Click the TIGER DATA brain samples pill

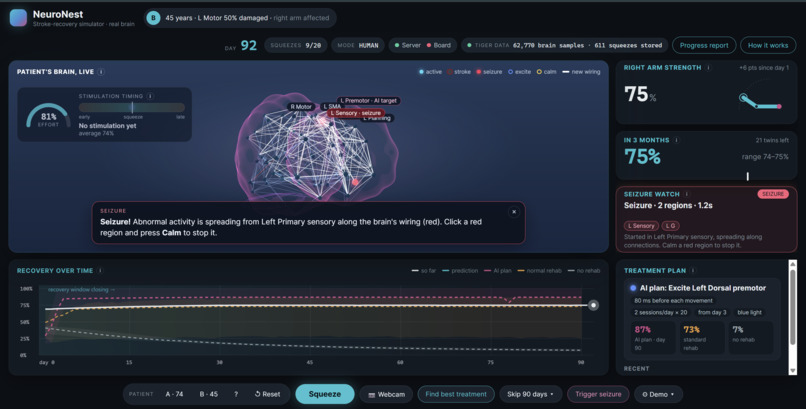point(564,45)
